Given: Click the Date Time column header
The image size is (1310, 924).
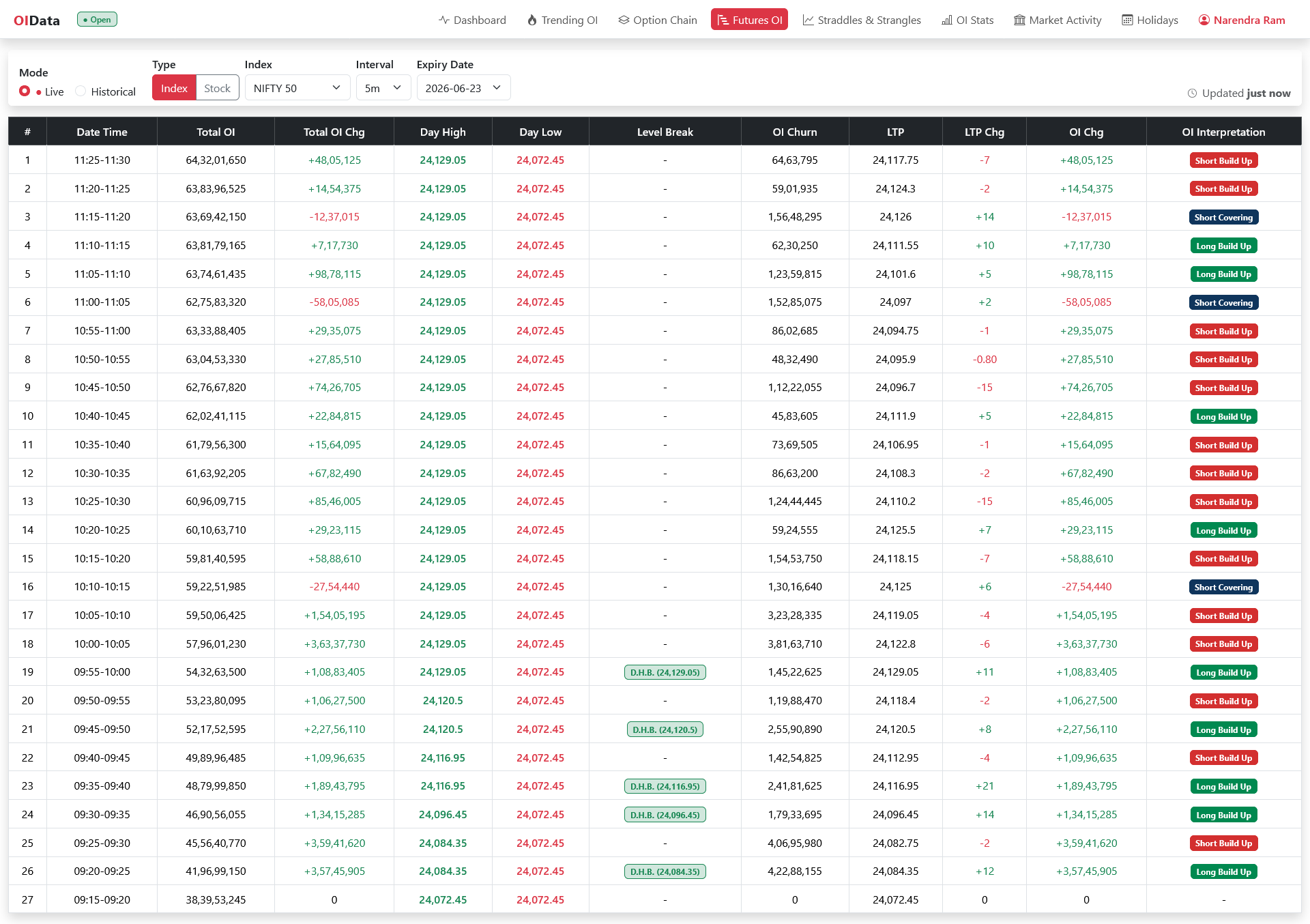Looking at the screenshot, I should (x=102, y=132).
